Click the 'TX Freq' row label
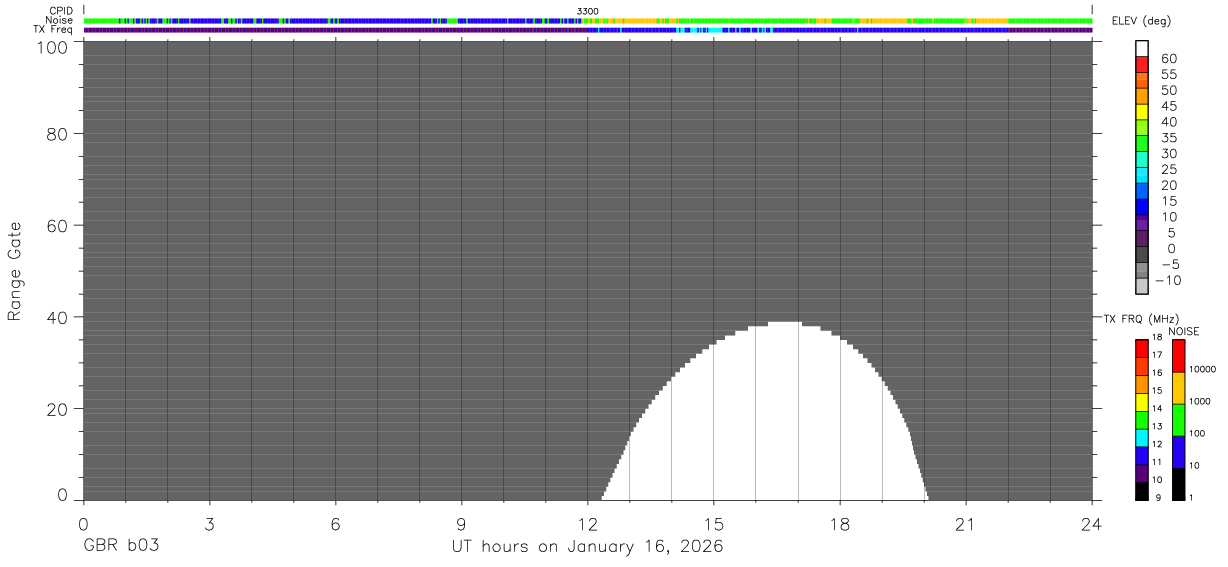The image size is (1228, 567). coord(54,29)
